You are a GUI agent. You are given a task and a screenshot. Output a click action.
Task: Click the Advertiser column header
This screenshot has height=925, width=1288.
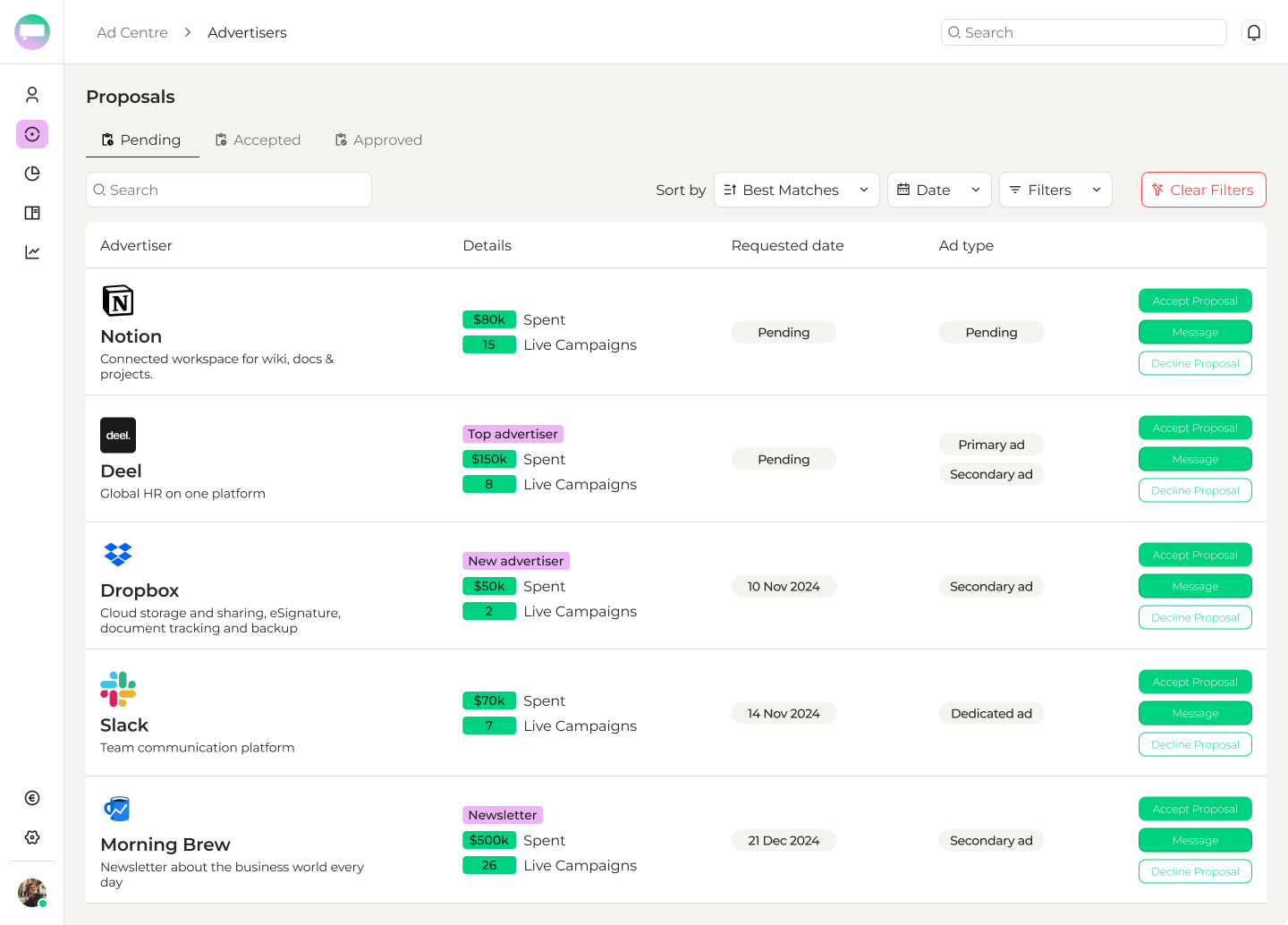click(136, 245)
